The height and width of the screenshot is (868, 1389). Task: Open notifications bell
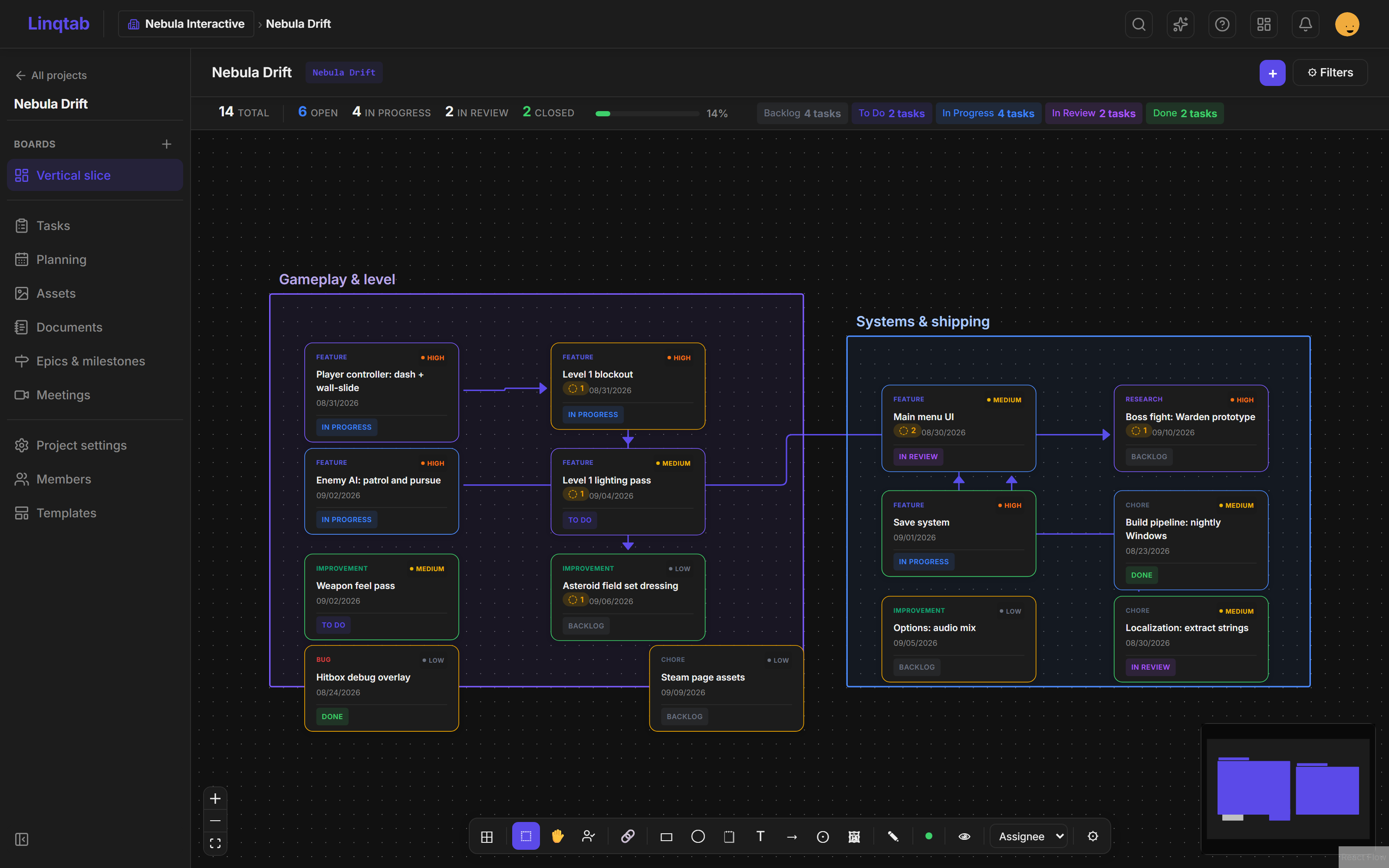[x=1305, y=24]
